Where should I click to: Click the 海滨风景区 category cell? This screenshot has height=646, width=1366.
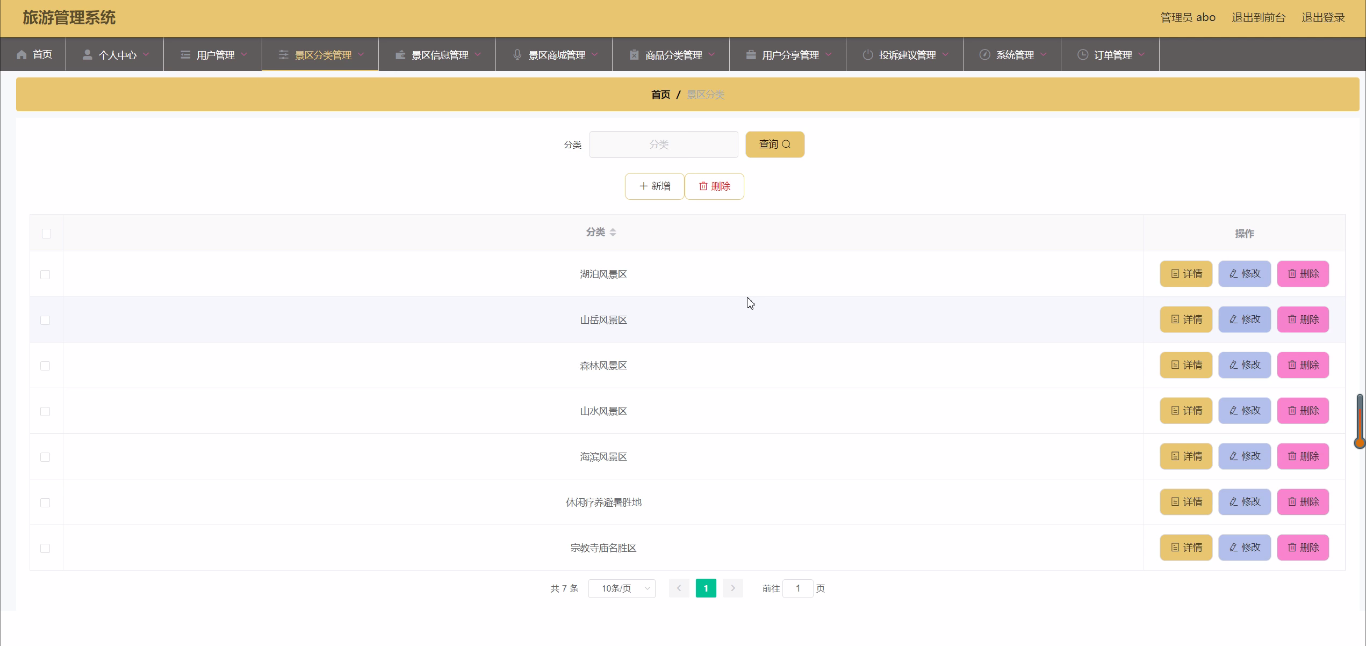click(x=603, y=457)
